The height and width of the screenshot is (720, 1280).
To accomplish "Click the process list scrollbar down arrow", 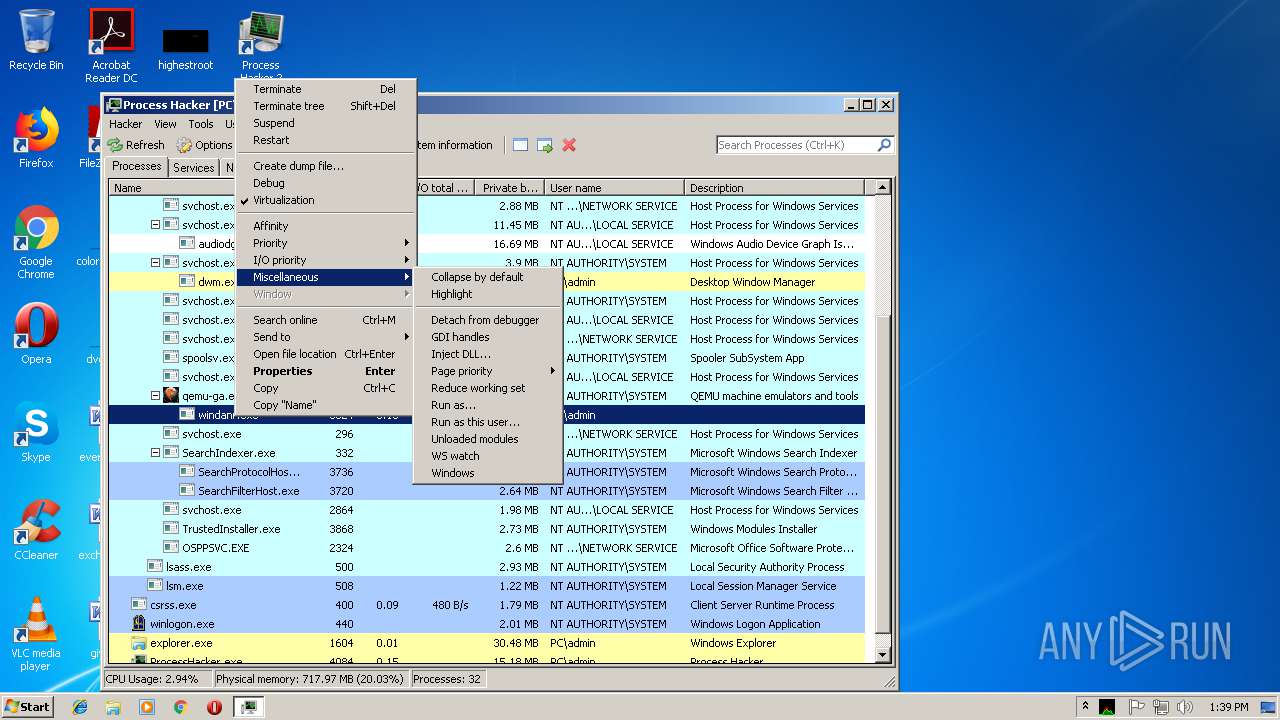I will point(882,654).
